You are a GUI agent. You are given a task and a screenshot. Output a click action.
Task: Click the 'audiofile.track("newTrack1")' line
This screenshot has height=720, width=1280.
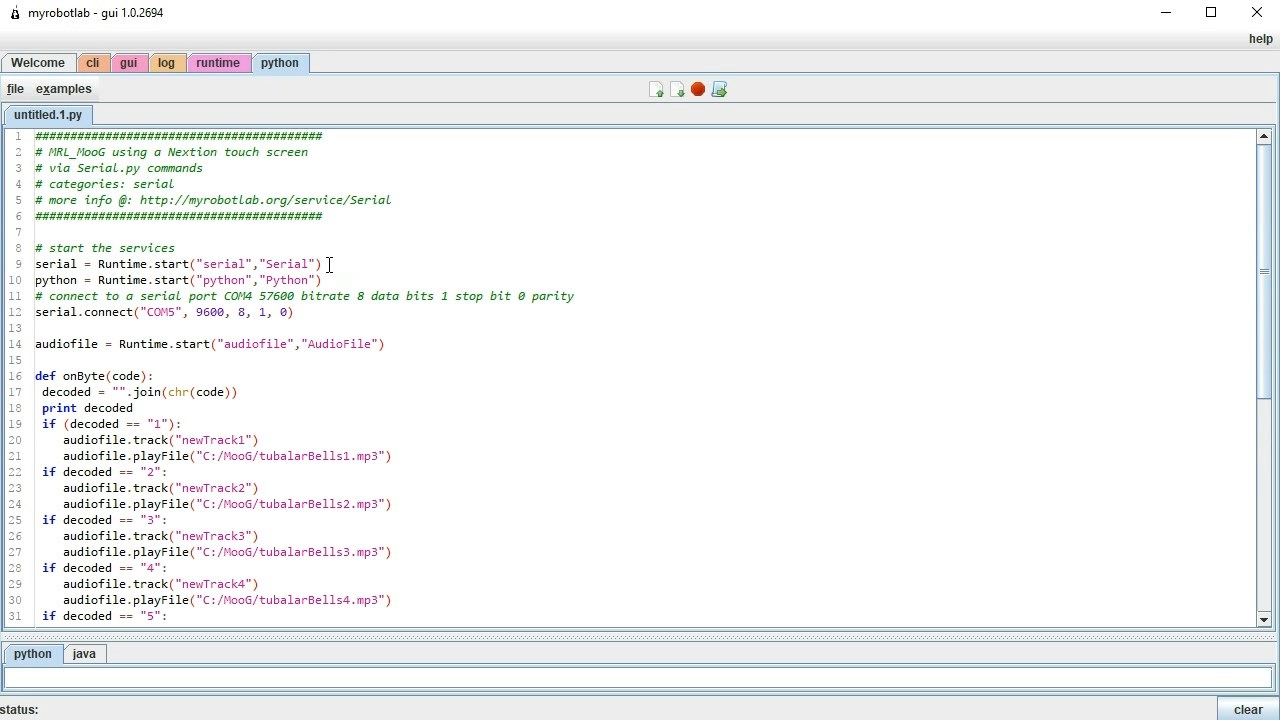coord(161,440)
